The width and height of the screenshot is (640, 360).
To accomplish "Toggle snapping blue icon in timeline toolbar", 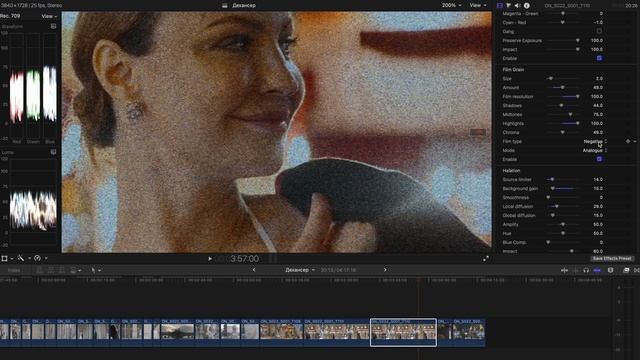I will pos(597,270).
